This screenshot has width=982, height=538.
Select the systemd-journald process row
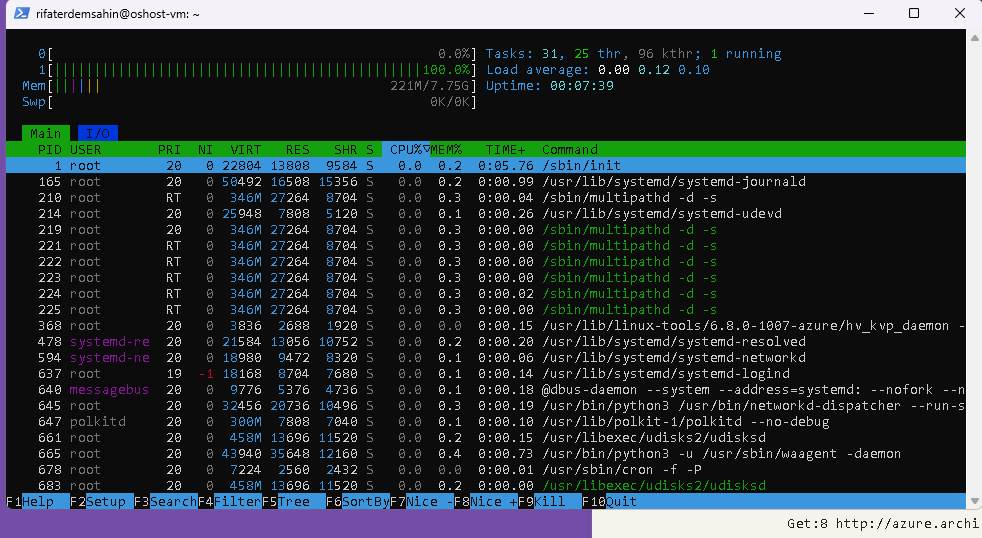pyautogui.click(x=485, y=182)
